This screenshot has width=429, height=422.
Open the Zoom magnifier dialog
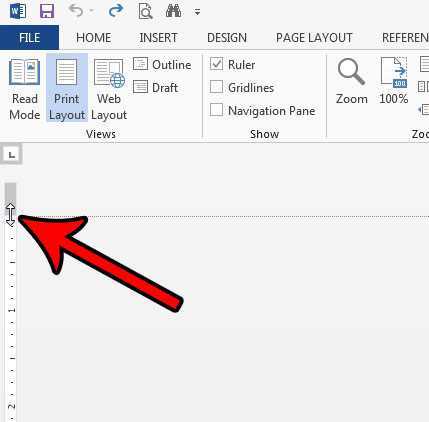351,82
